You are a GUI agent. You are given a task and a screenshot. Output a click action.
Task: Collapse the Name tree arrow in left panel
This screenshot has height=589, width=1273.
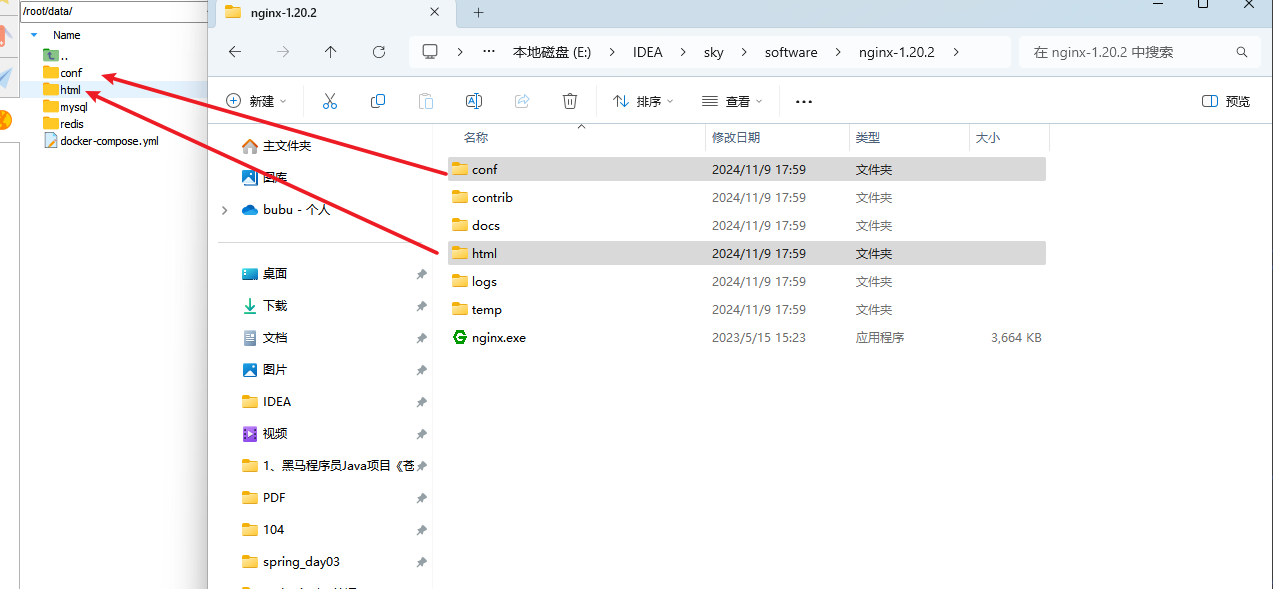pyautogui.click(x=34, y=35)
